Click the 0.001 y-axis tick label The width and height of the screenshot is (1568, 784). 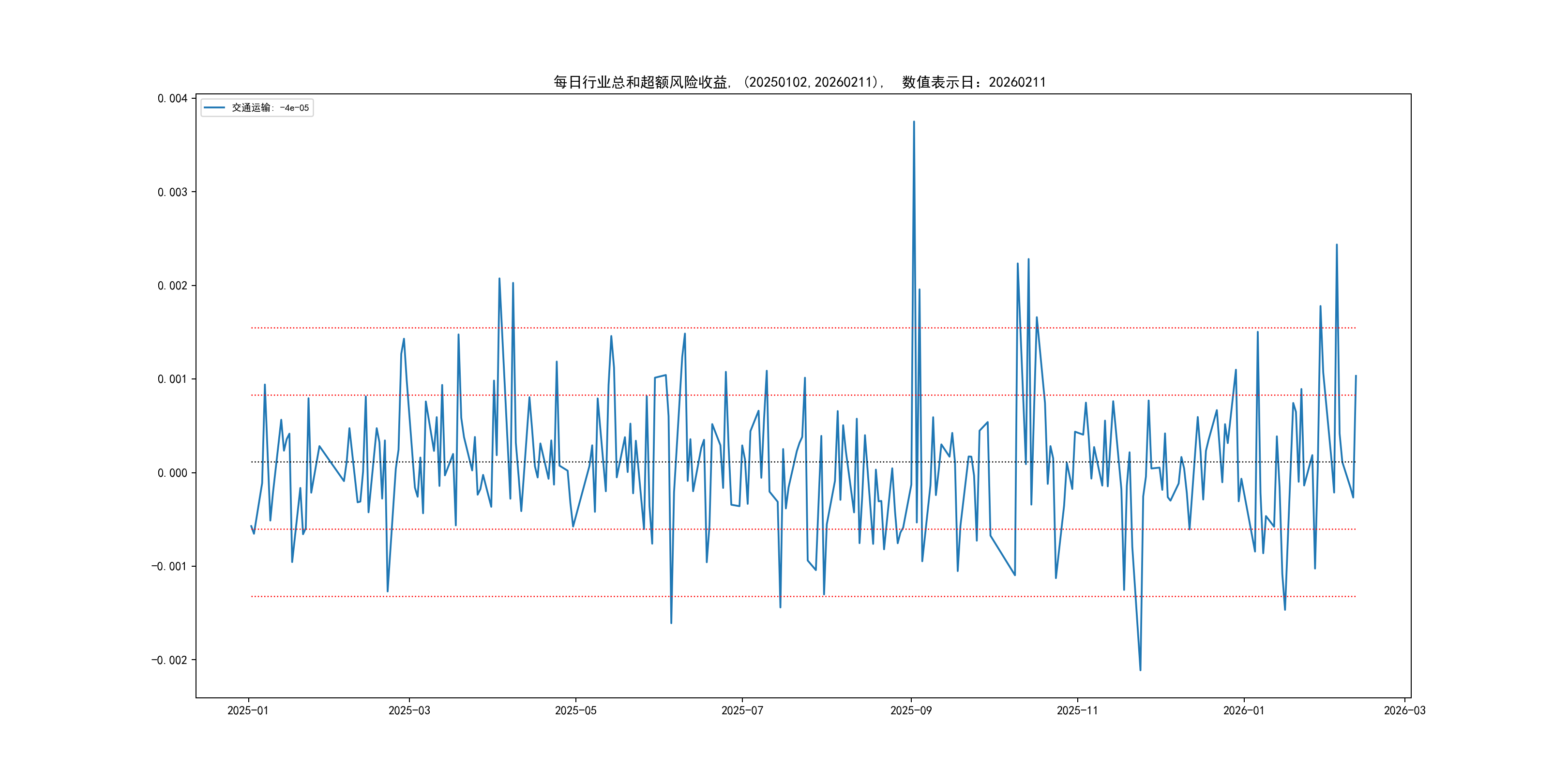point(172,379)
